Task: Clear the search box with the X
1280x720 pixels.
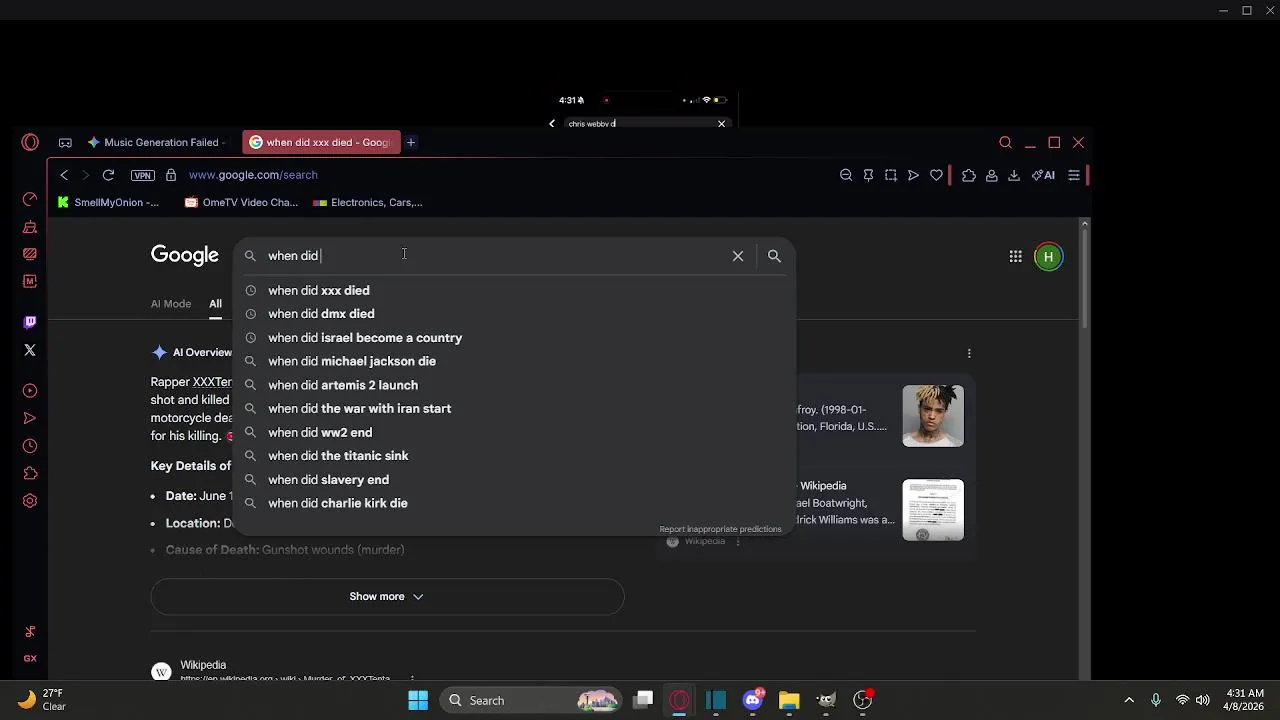Action: (x=738, y=256)
